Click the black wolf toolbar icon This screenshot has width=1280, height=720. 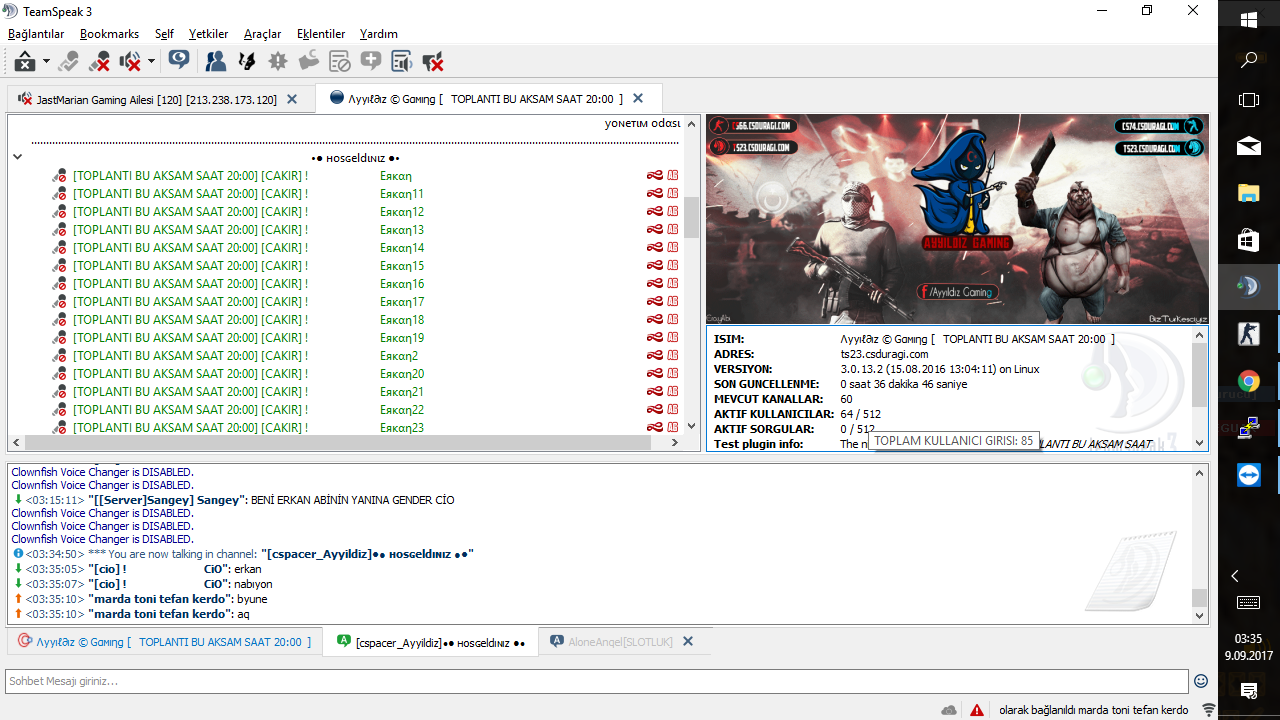tap(246, 62)
